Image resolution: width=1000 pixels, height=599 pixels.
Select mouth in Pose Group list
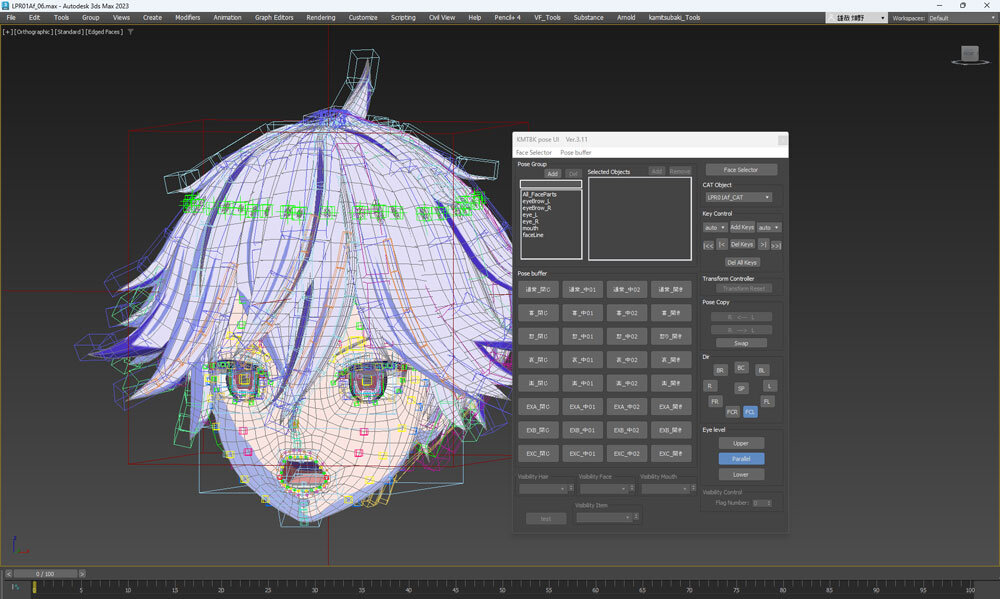coord(531,228)
